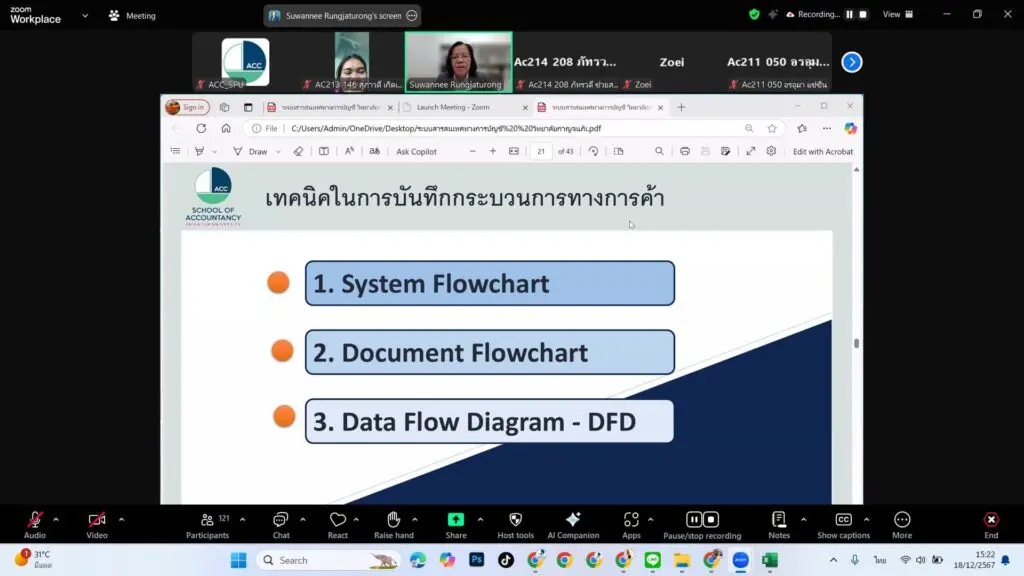
Task: Open AI Companion
Action: (573, 525)
